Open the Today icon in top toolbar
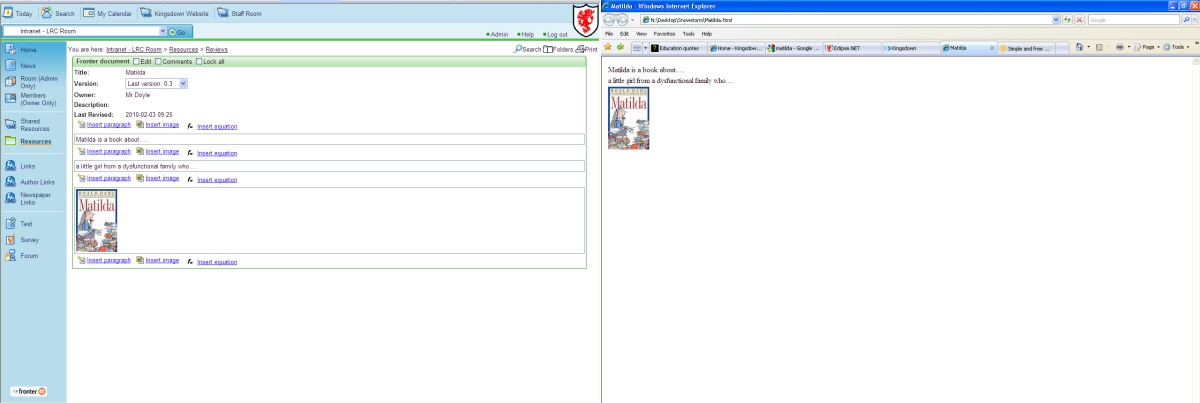 [x=8, y=14]
